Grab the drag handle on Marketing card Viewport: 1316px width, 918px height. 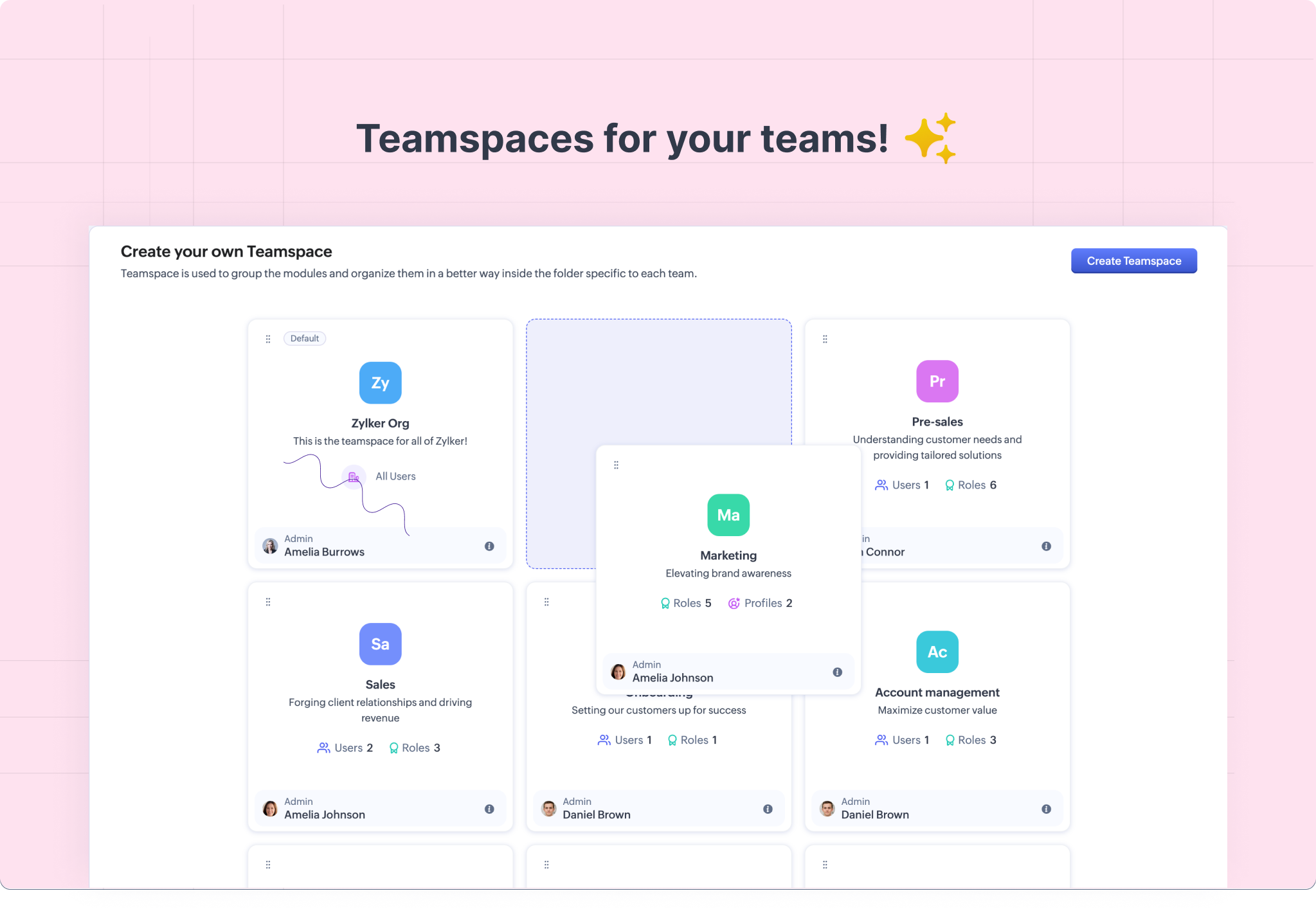point(616,465)
